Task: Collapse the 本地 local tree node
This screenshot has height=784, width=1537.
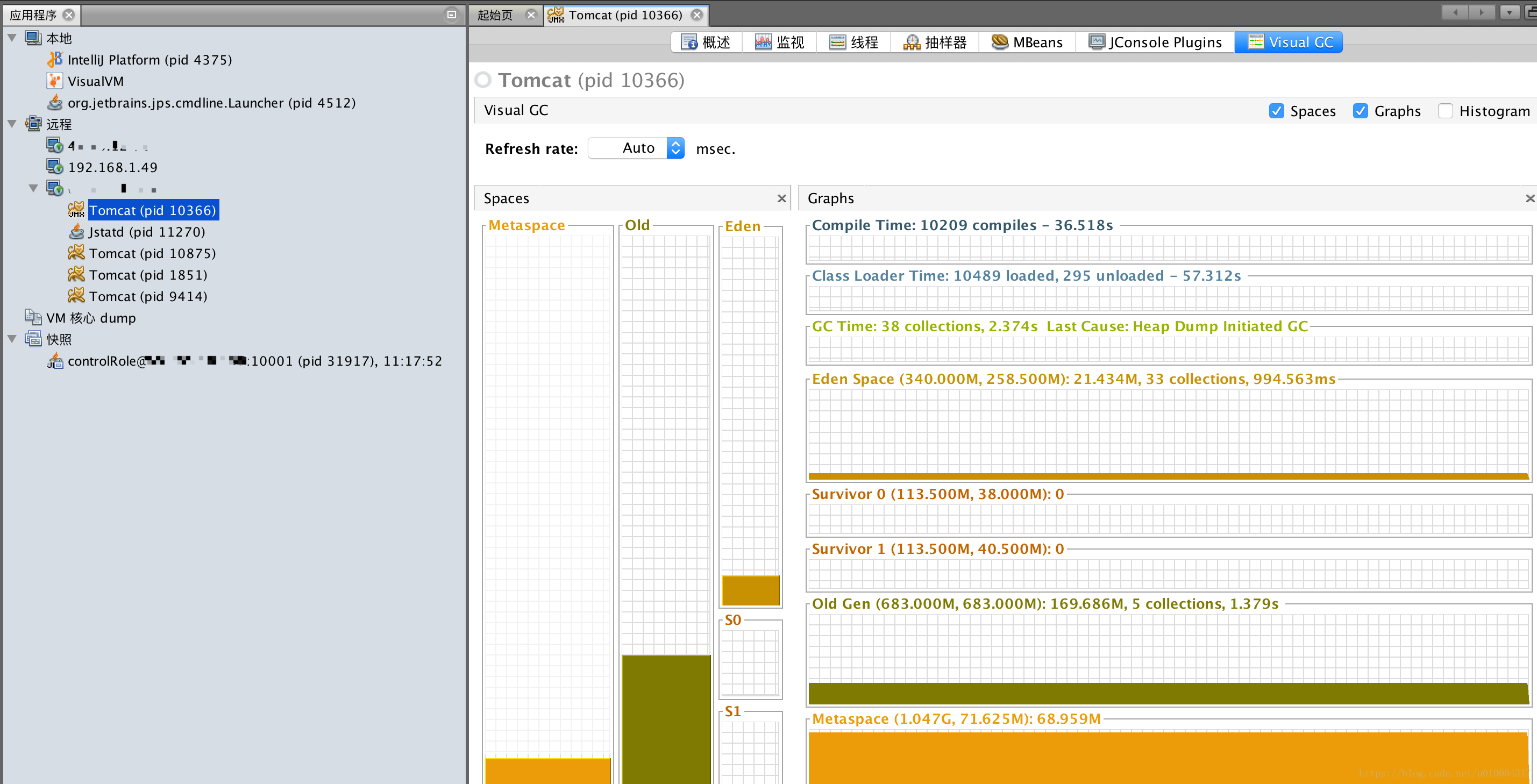Action: coord(12,38)
